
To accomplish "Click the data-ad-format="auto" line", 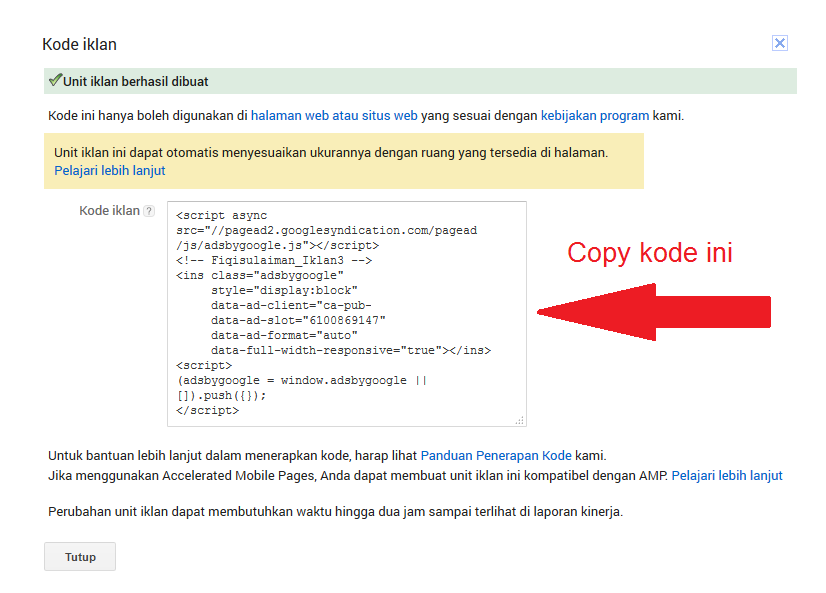I will [284, 335].
